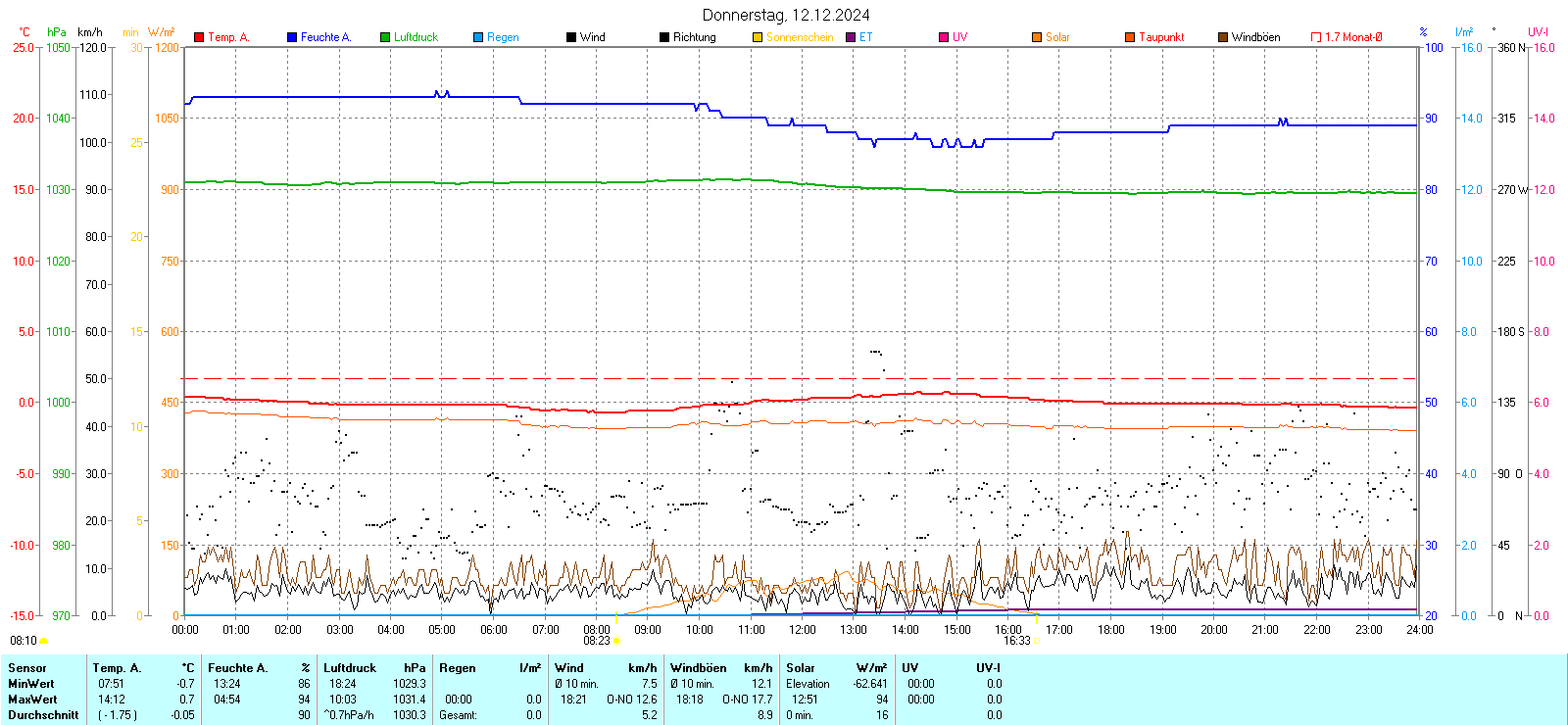Click the green Luftdruck legend square
Image resolution: width=1568 pixels, height=725 pixels.
tap(385, 37)
